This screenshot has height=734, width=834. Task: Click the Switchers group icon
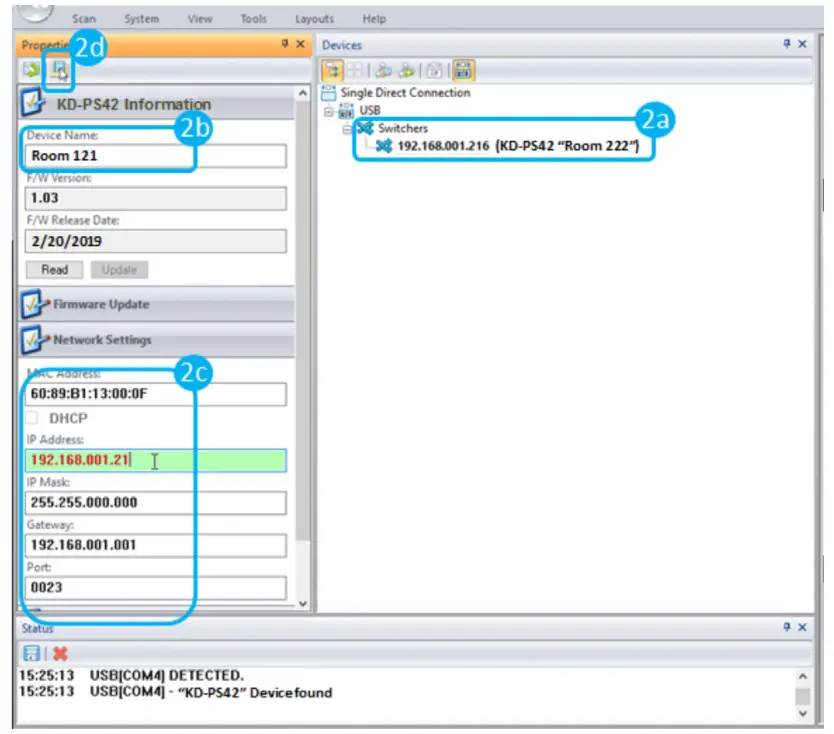pos(365,128)
